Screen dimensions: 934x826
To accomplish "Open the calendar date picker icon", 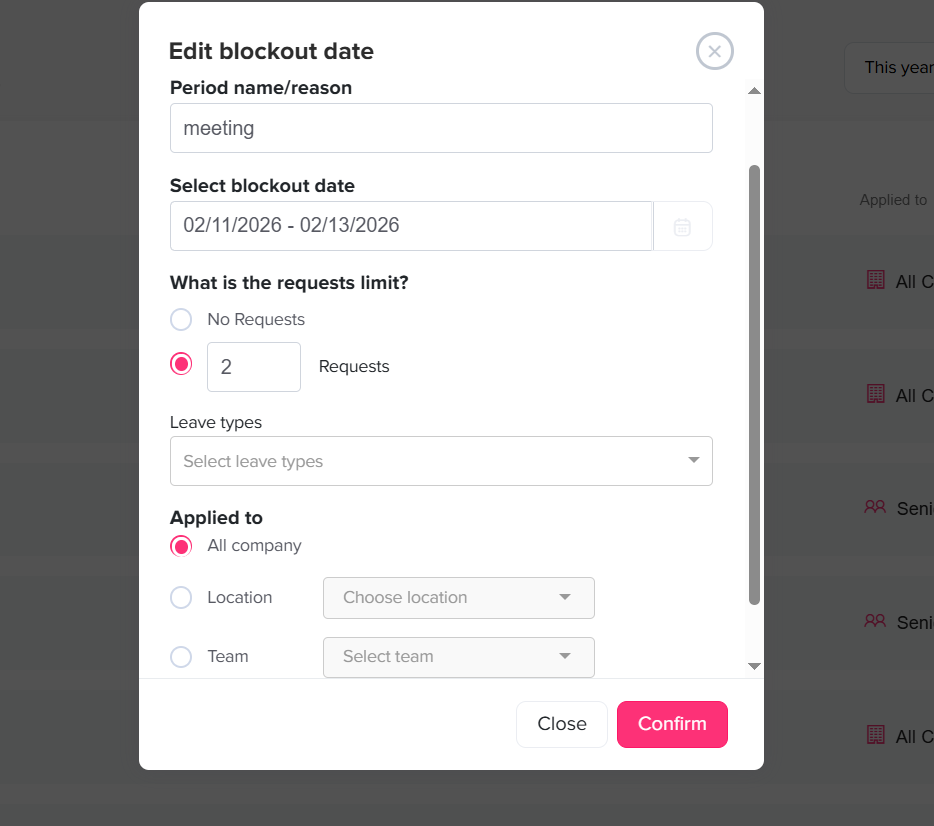I will click(682, 226).
